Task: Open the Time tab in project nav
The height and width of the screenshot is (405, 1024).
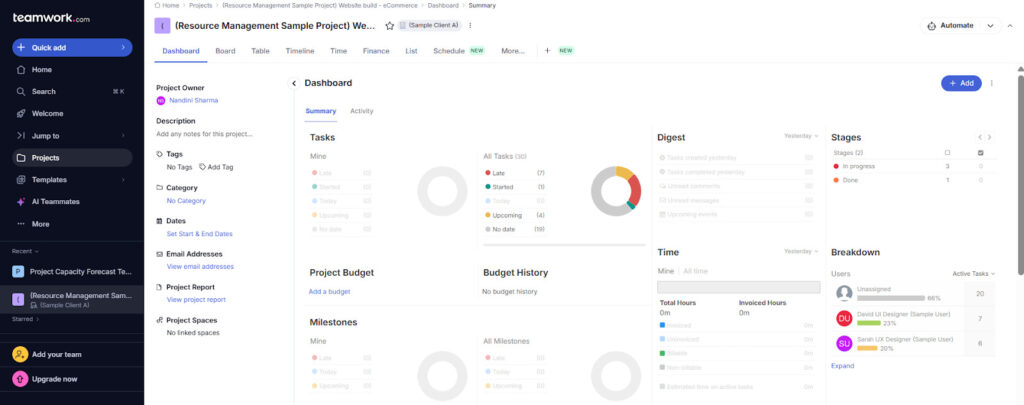Action: click(338, 51)
